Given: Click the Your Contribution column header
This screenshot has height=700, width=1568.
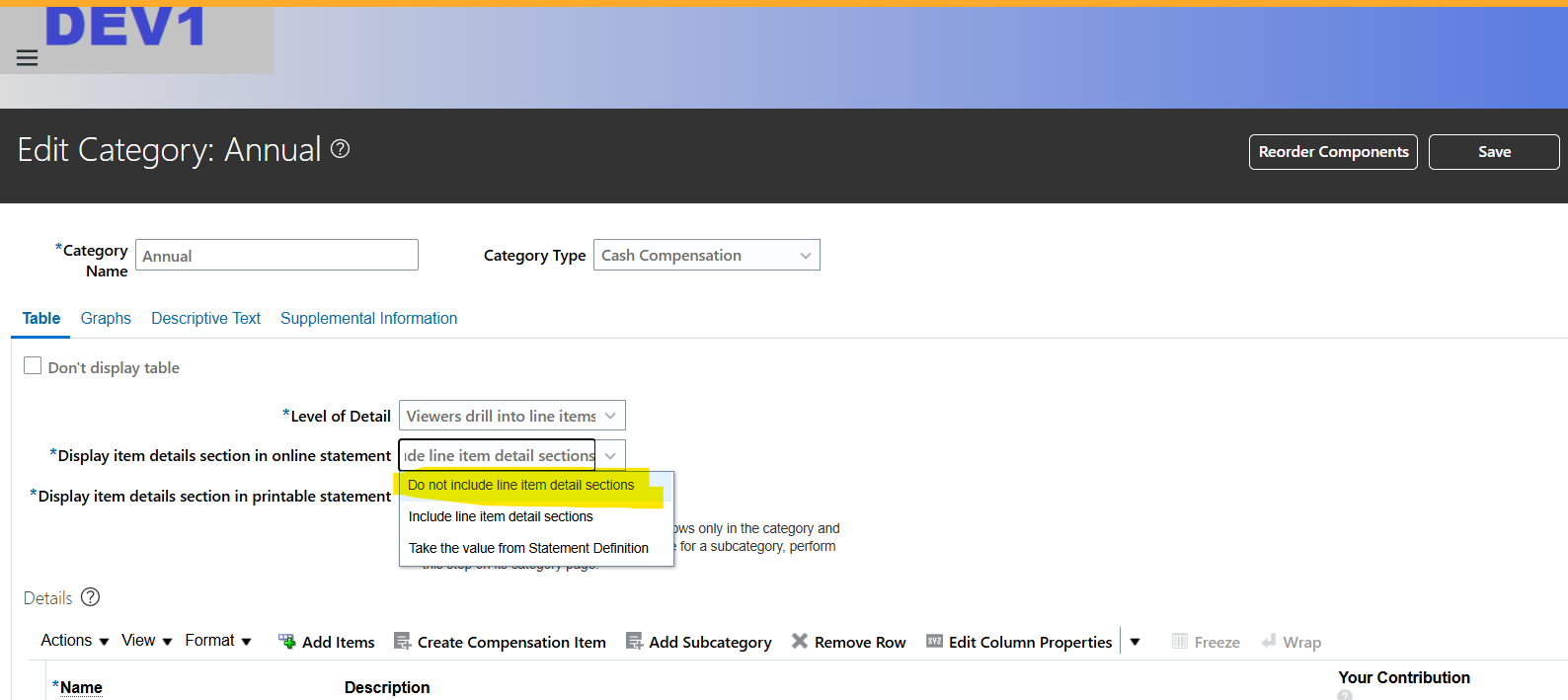Looking at the screenshot, I should [x=1404, y=677].
